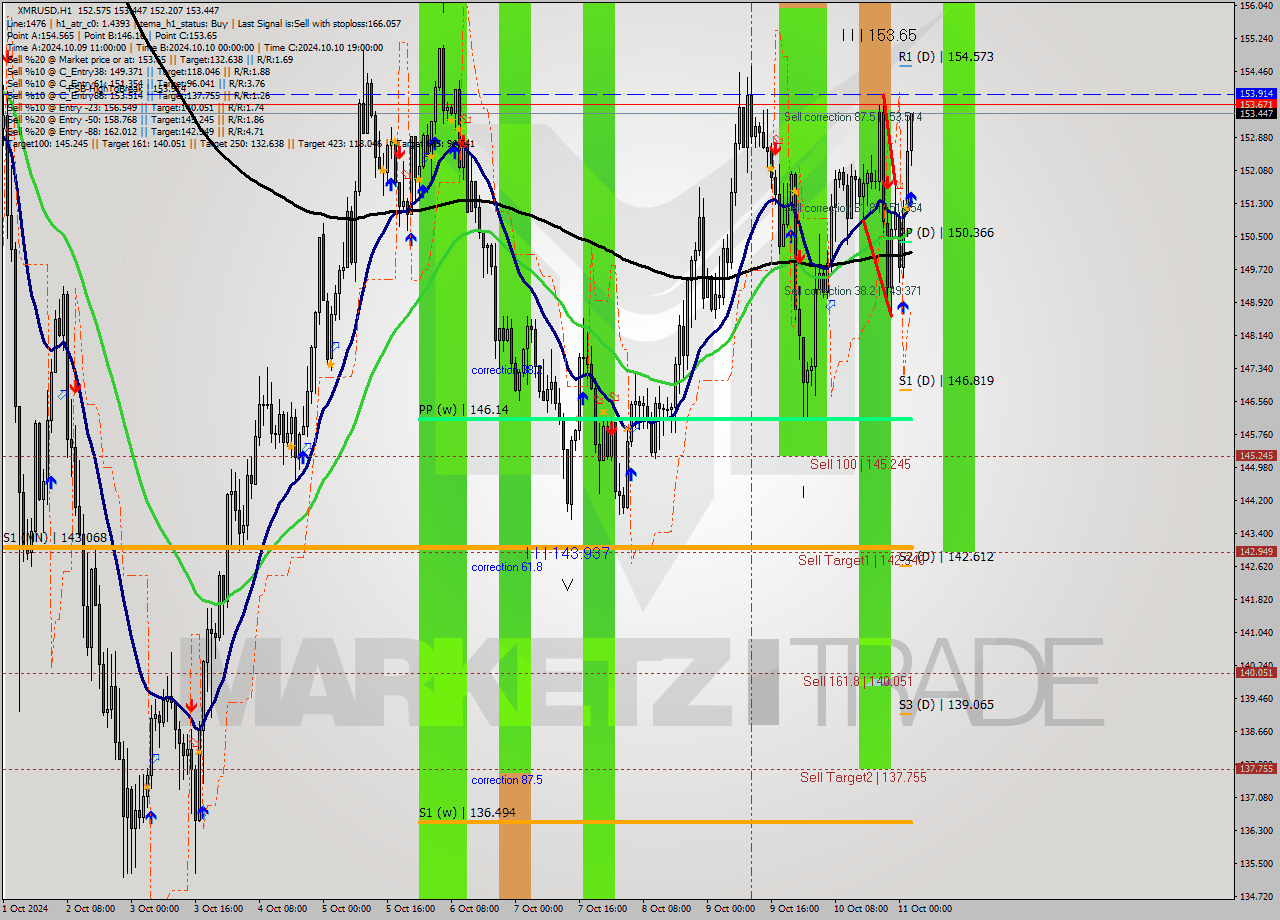The height and width of the screenshot is (920, 1280).
Task: Select the line reading 'Last Signal is:Sell with stoploss:166.057'
Action: click(318, 23)
